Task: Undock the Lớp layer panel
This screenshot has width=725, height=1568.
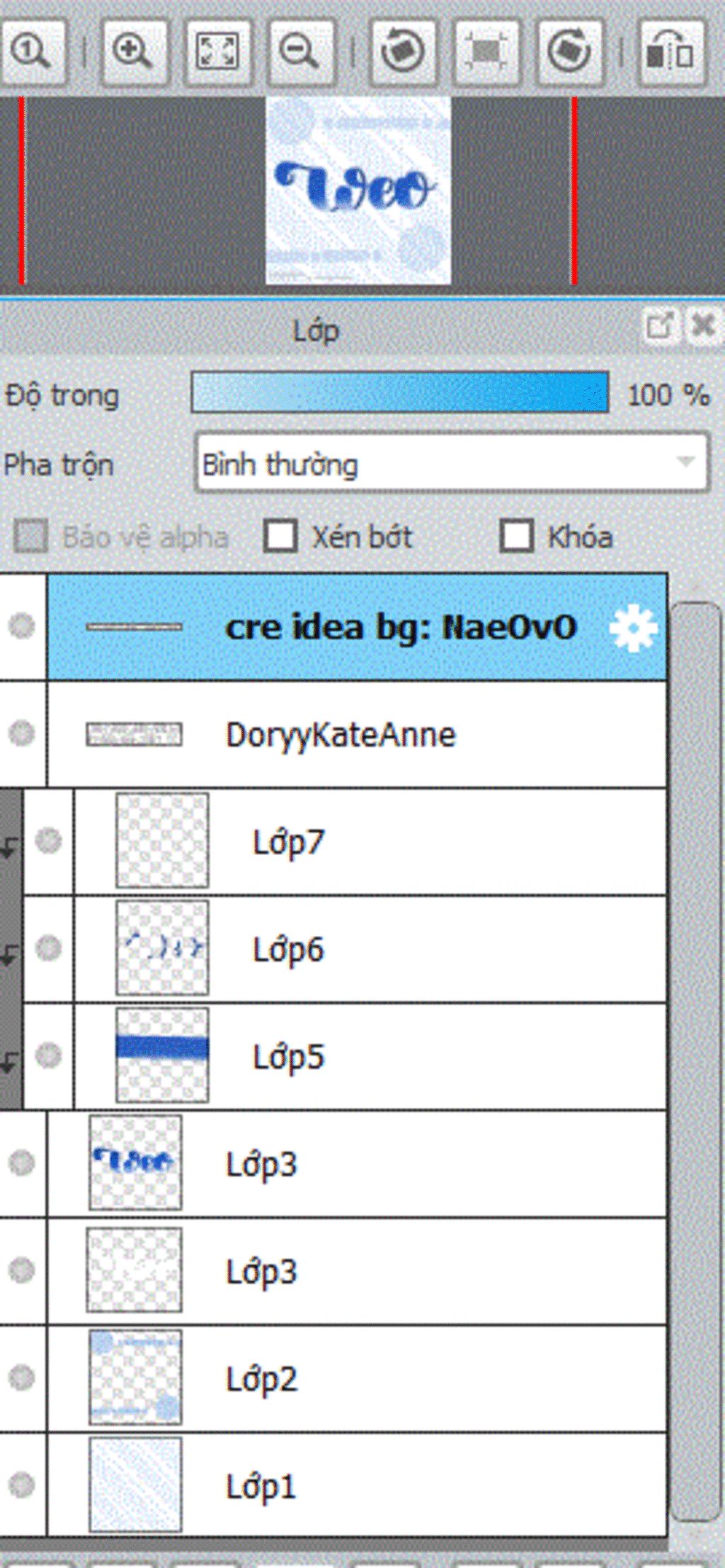Action: tap(659, 326)
